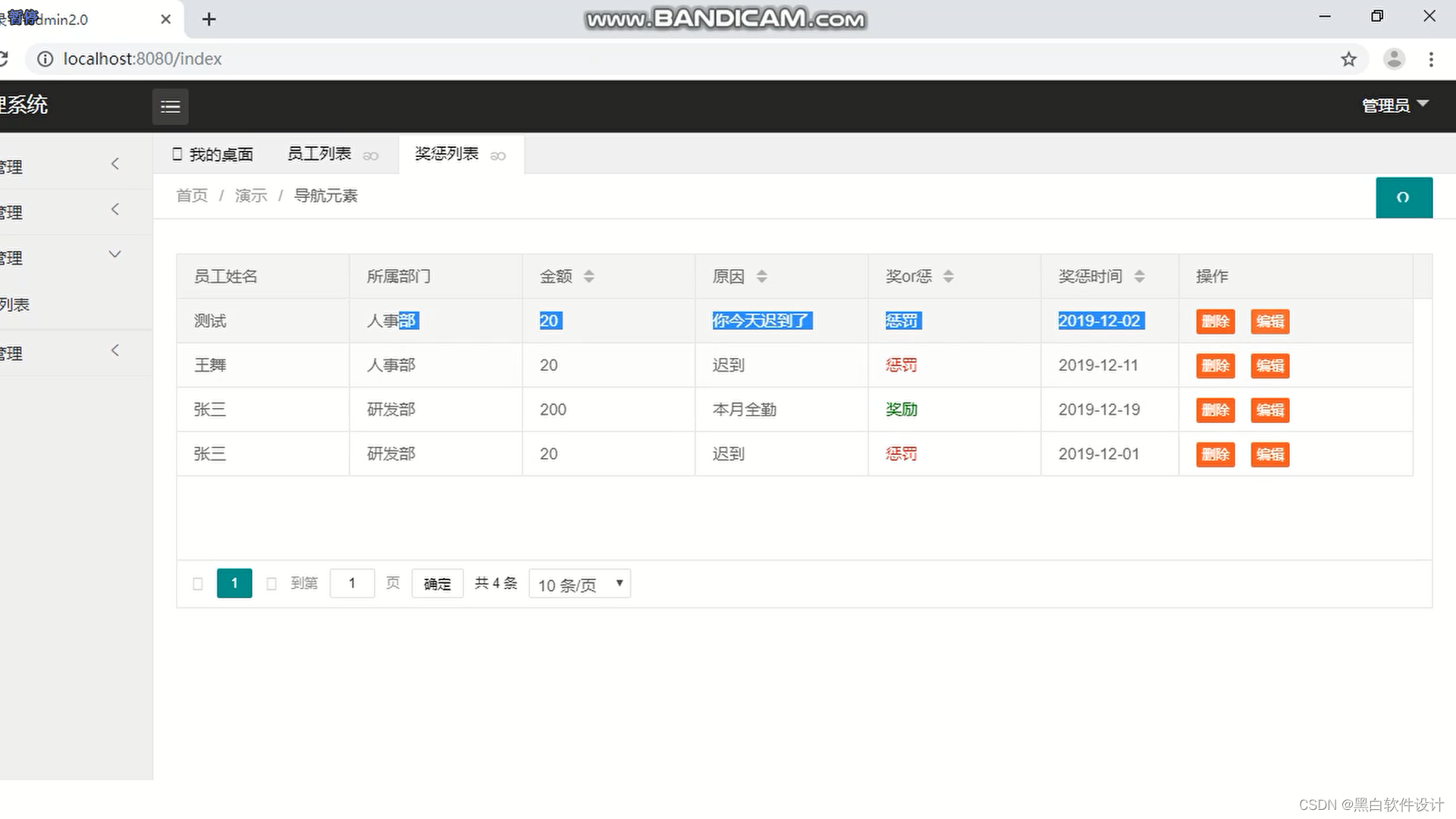1456x819 pixels.
Task: Focus the page number jump input field
Action: (x=352, y=583)
